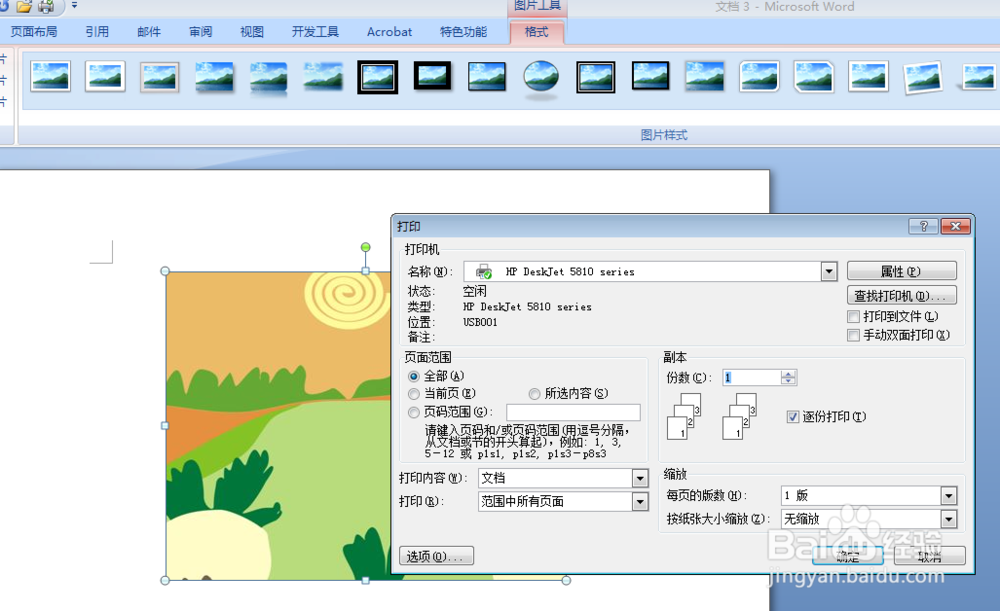Open the Acrobat ribbon tab
Screen dimensions: 1000x611
[x=389, y=32]
